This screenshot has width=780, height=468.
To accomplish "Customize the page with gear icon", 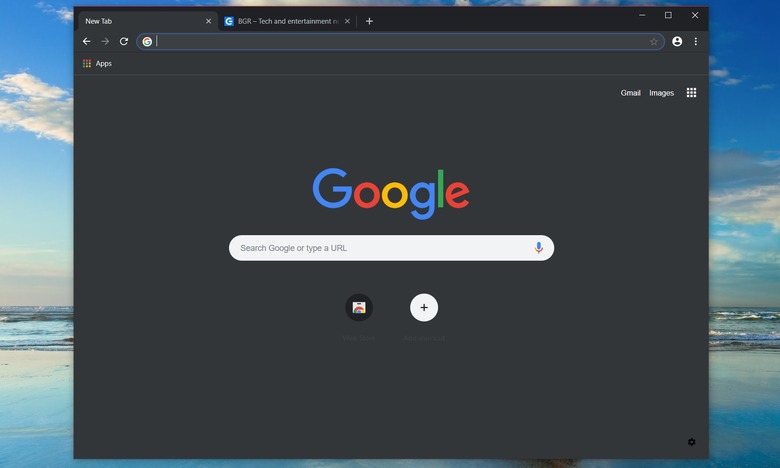I will (691, 442).
